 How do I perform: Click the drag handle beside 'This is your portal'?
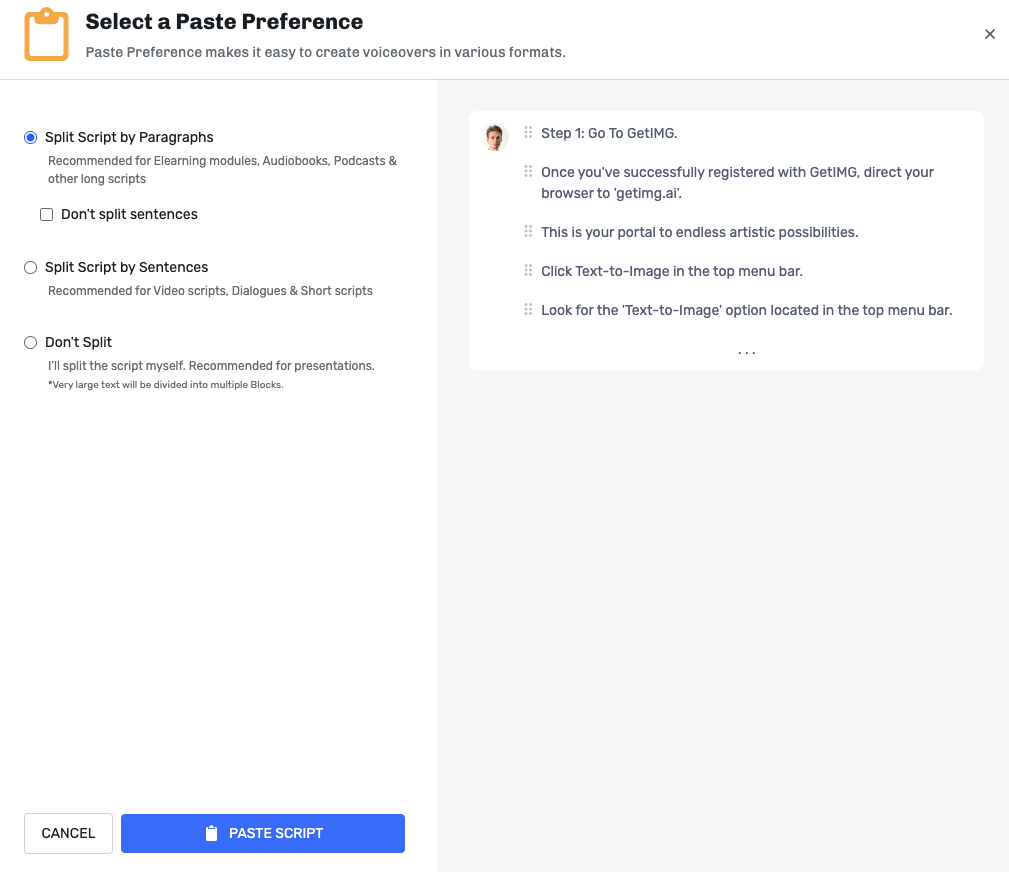[x=528, y=232]
